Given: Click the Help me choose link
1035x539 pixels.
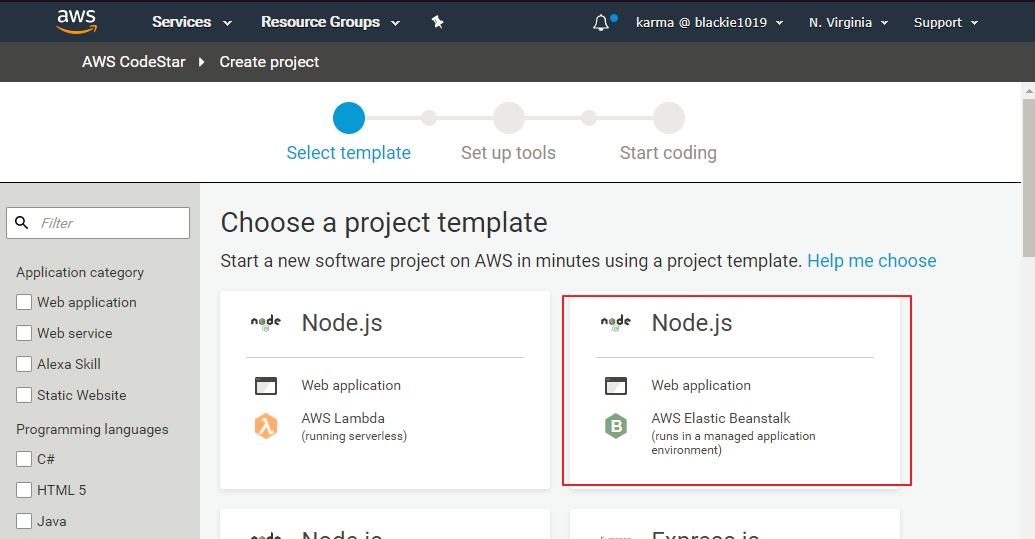Looking at the screenshot, I should click(x=871, y=261).
